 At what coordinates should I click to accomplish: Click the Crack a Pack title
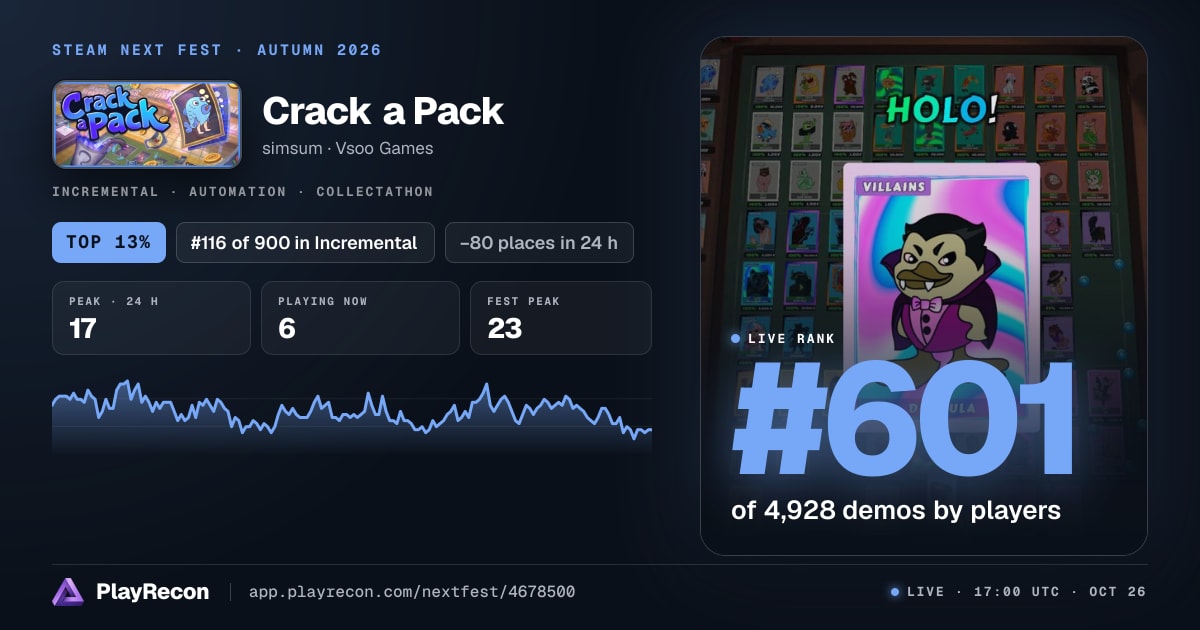click(383, 111)
